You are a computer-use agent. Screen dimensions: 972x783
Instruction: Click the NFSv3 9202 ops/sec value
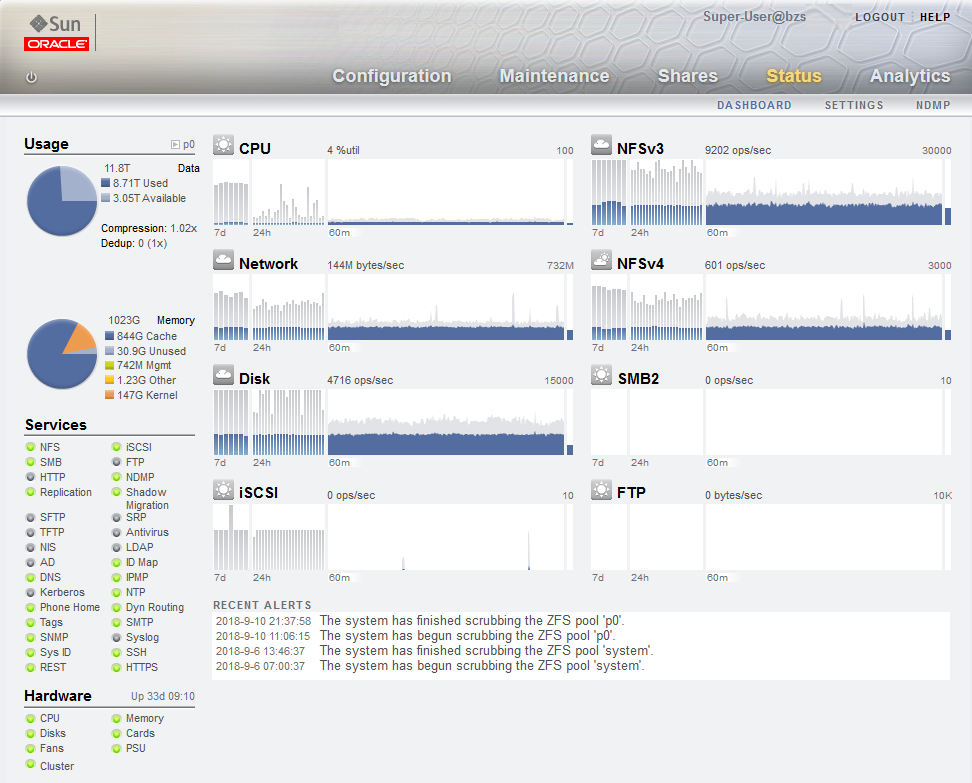click(x=738, y=151)
